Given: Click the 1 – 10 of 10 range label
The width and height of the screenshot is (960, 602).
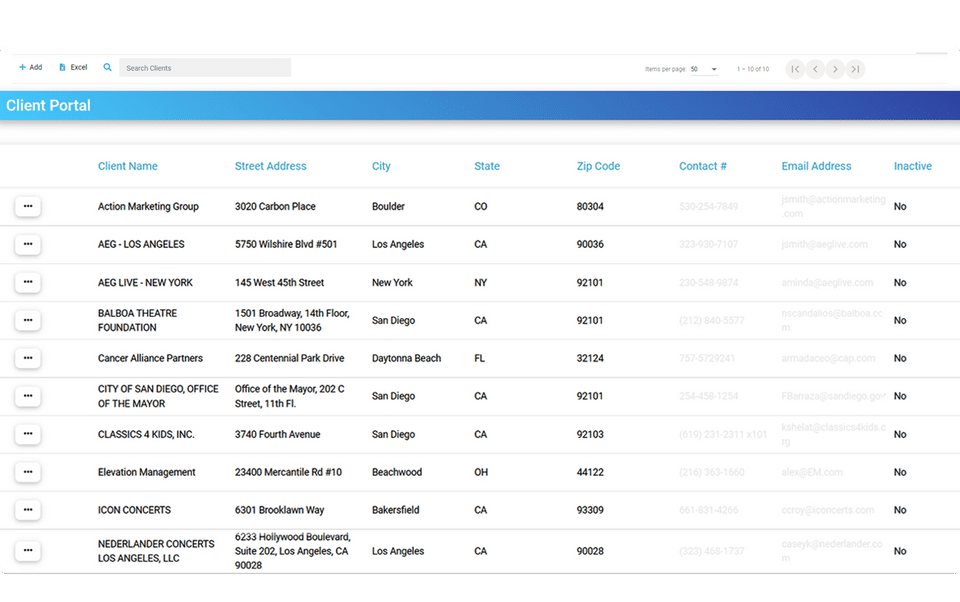Looking at the screenshot, I should point(752,69).
